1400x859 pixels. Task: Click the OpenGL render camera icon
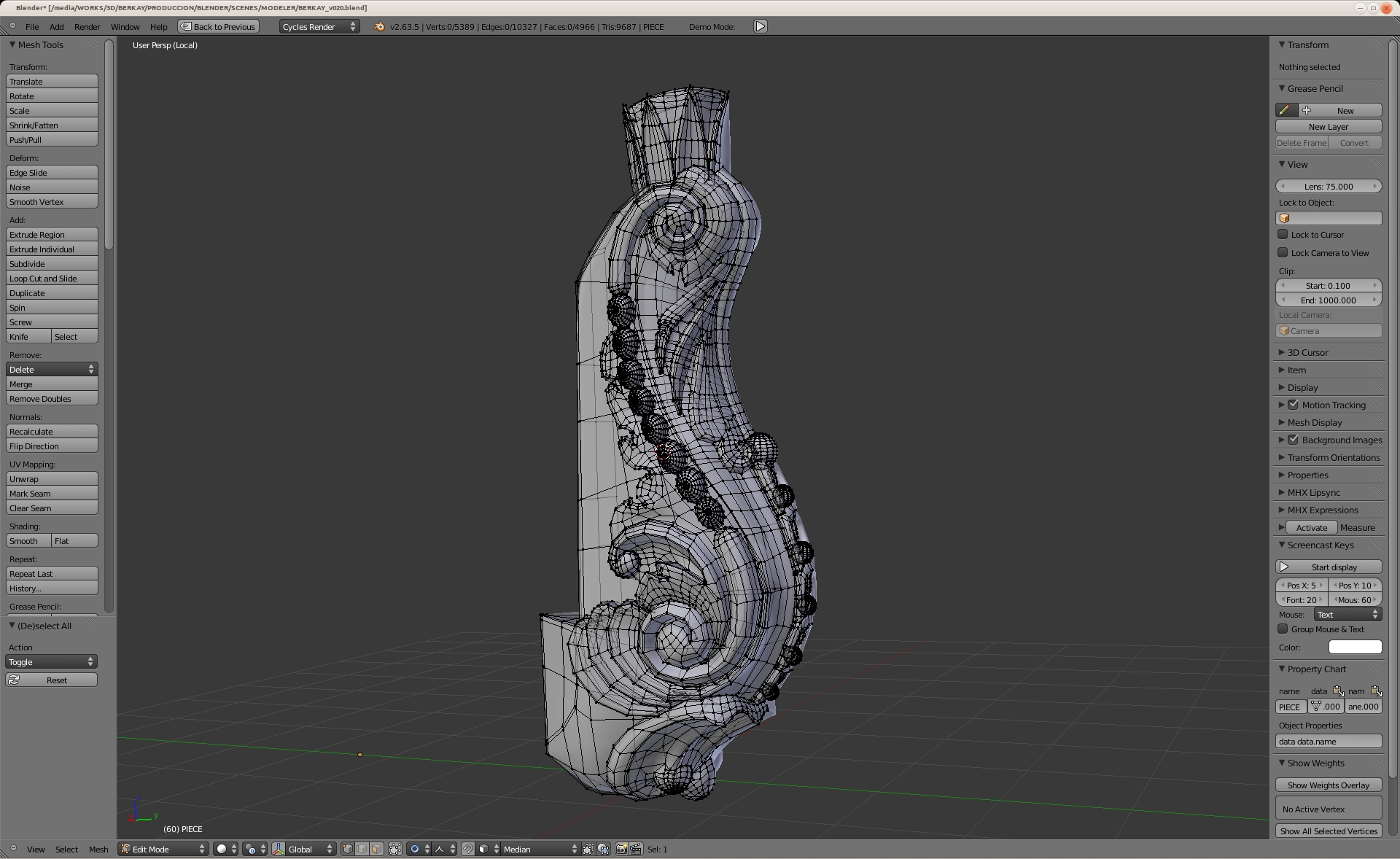(621, 849)
